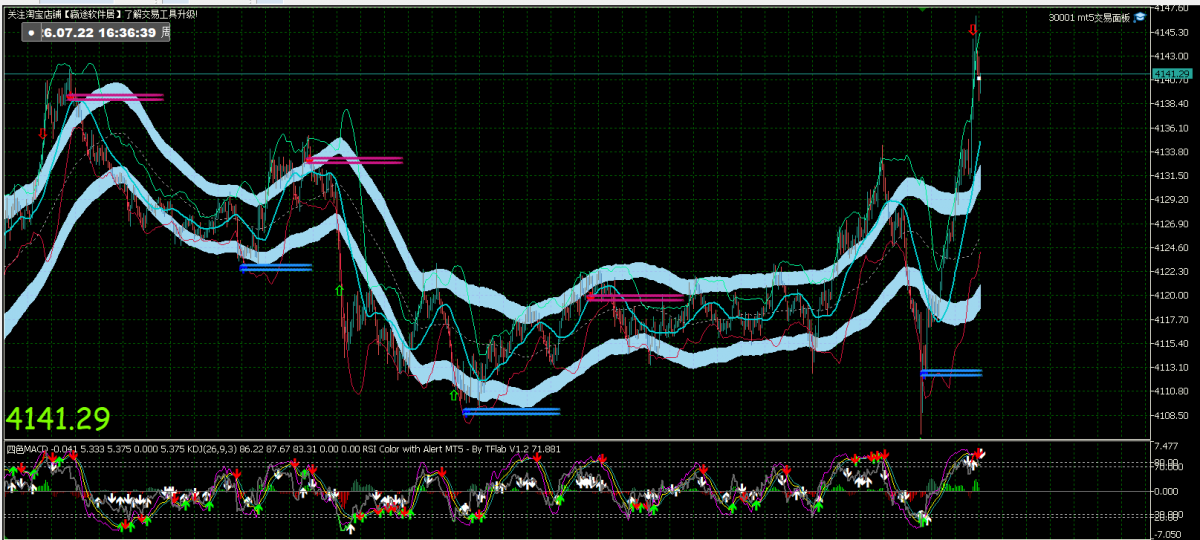
Task: Click the 4117.70 price axis label
Action: click(x=1172, y=320)
